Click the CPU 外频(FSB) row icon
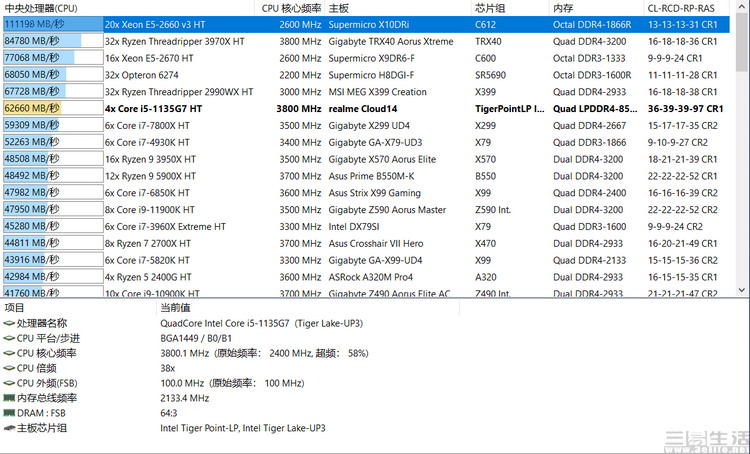The image size is (750, 454). click(x=9, y=383)
